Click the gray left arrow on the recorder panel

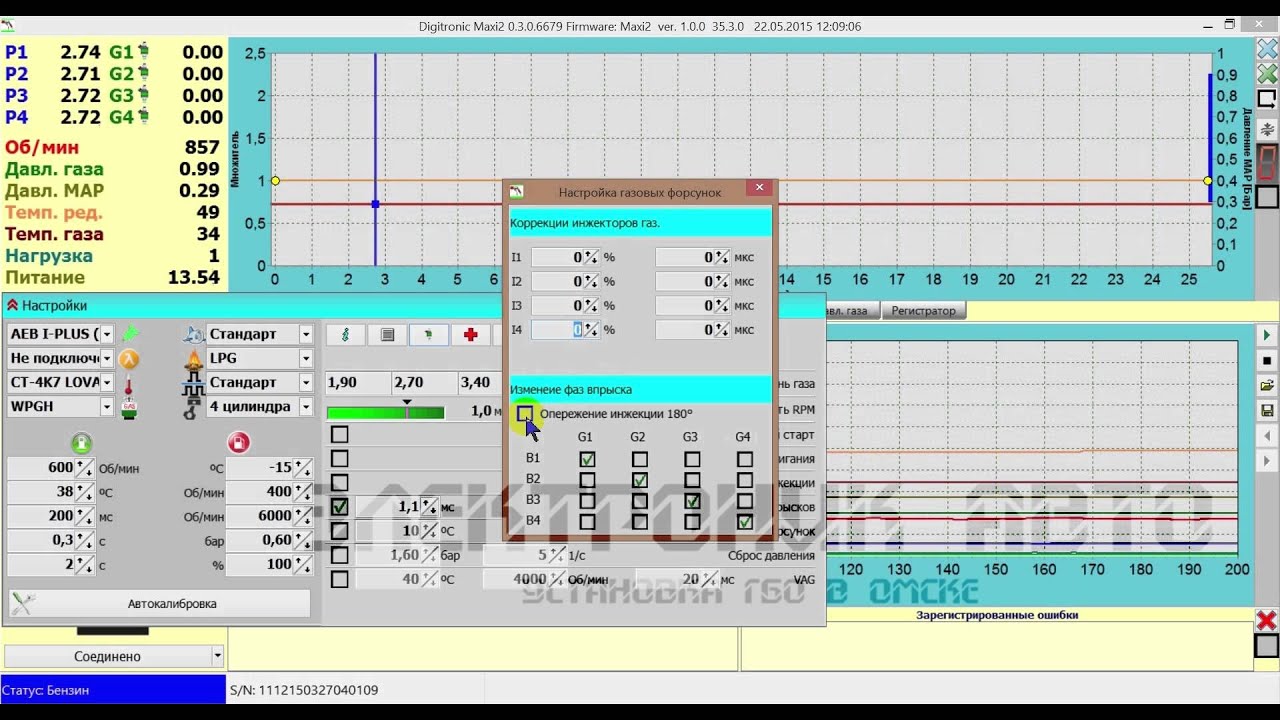[1267, 436]
